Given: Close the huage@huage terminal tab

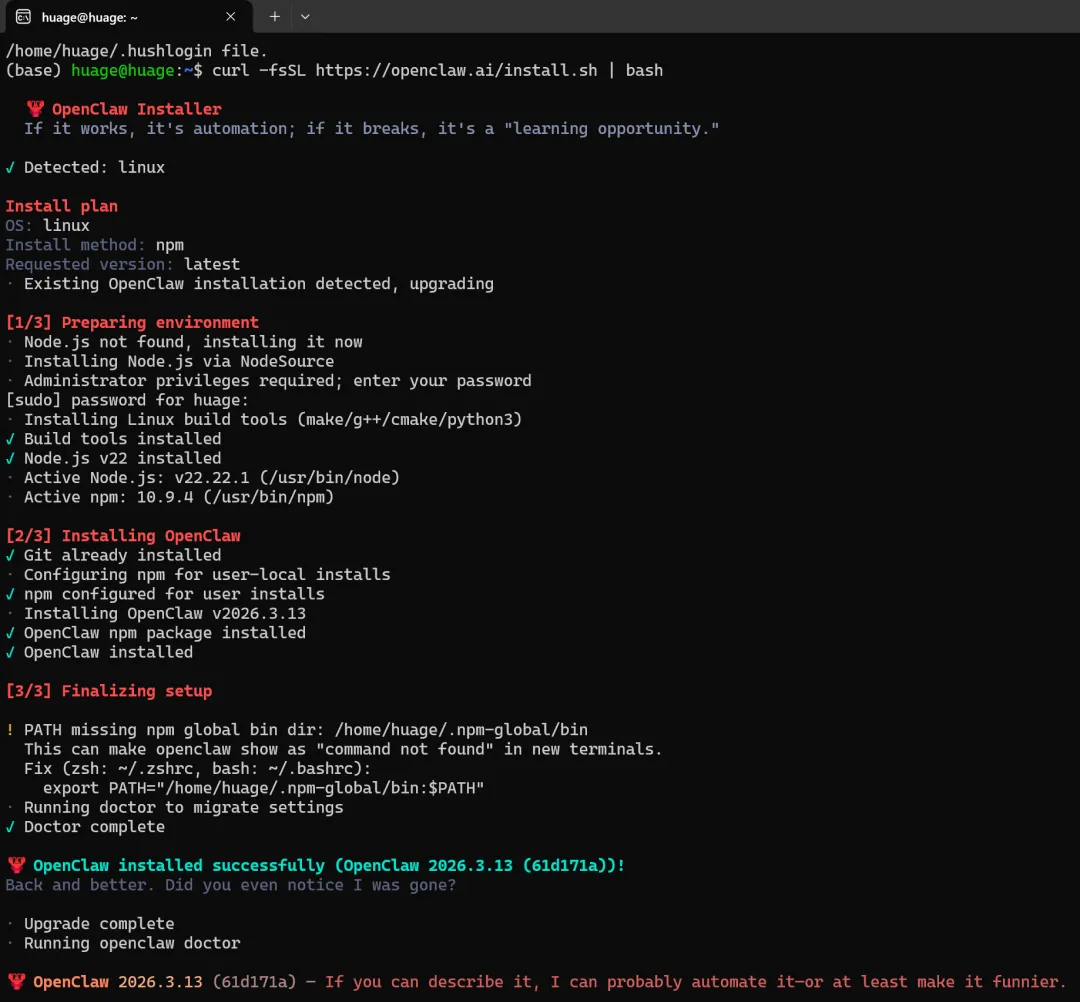Looking at the screenshot, I should (231, 17).
